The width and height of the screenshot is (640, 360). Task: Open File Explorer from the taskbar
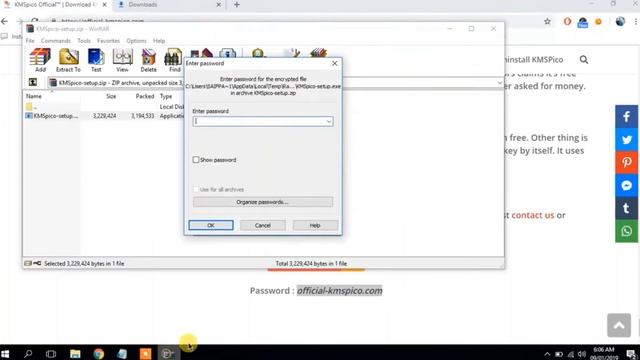click(x=75, y=354)
